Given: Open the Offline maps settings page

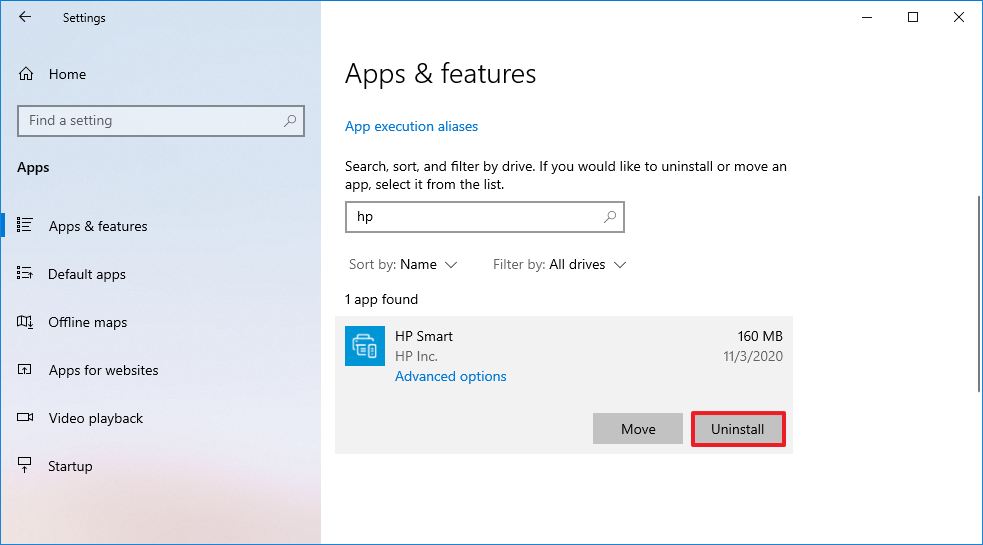Looking at the screenshot, I should tap(88, 322).
